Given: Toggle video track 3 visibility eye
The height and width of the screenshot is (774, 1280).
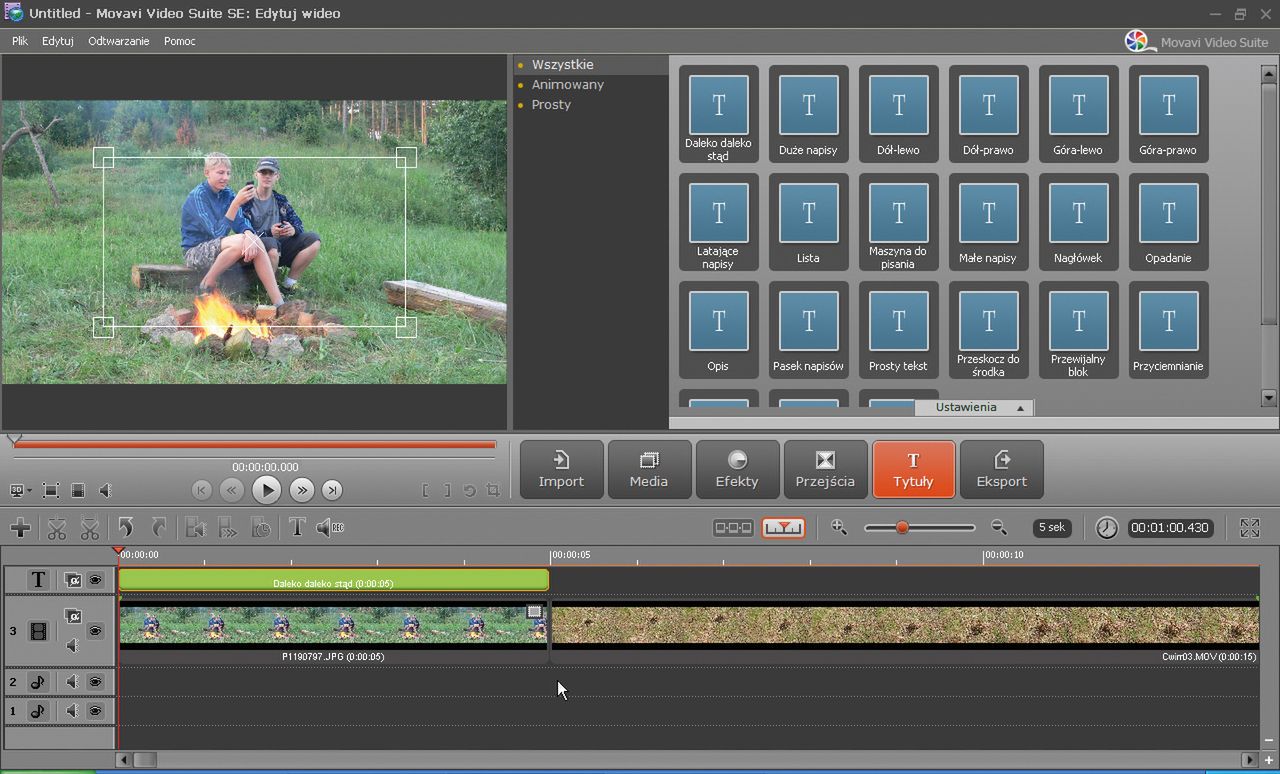Looking at the screenshot, I should [95, 631].
